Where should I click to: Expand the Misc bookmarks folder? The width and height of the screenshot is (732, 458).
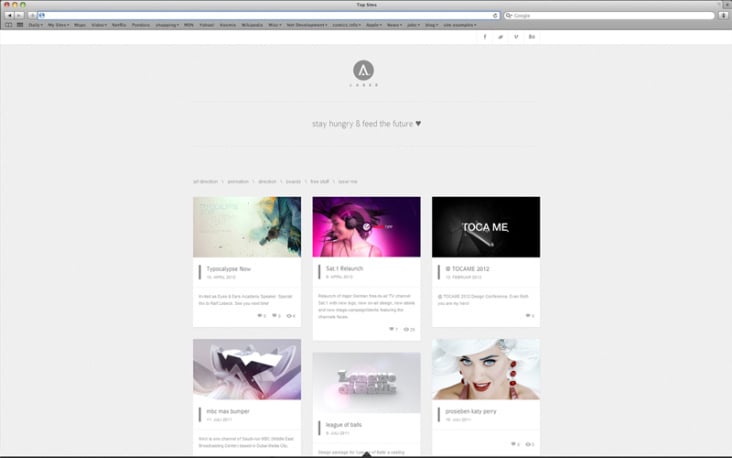(x=274, y=25)
